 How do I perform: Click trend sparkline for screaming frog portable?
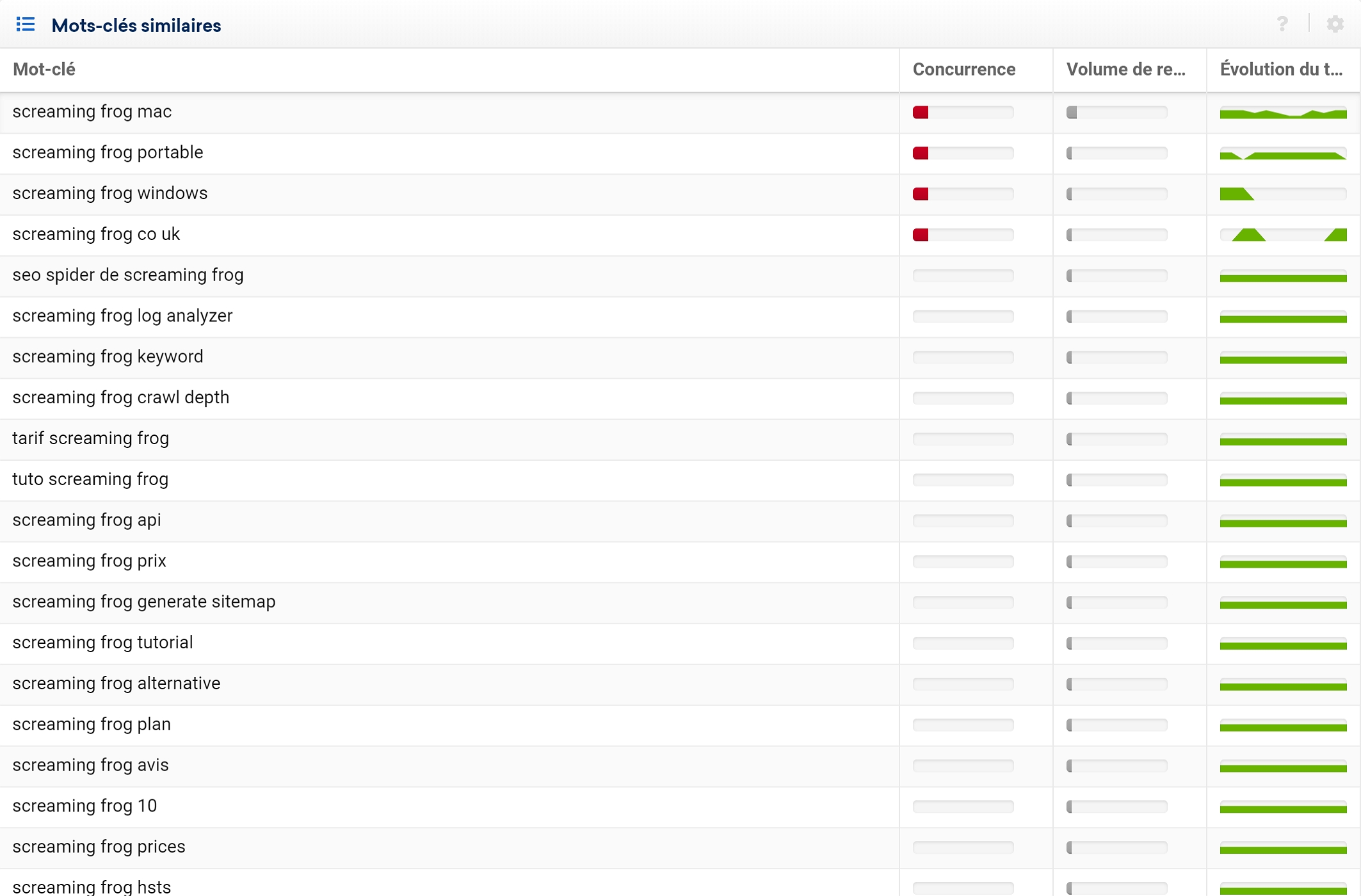(x=1284, y=153)
